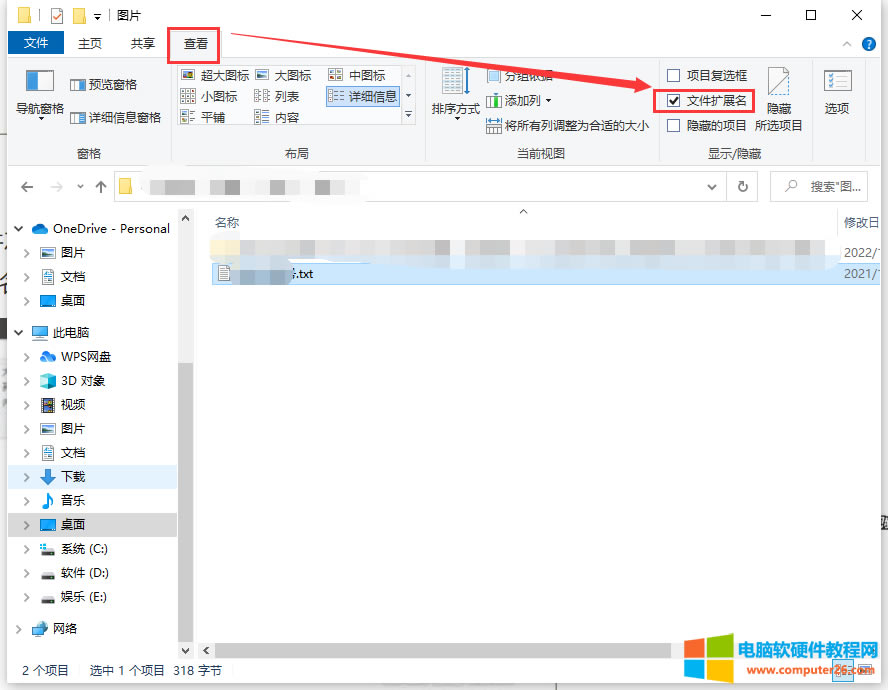Screen dimensions: 888x690
Task: Click 将所有列调整为合适的大小 button
Action: [x=567, y=126]
